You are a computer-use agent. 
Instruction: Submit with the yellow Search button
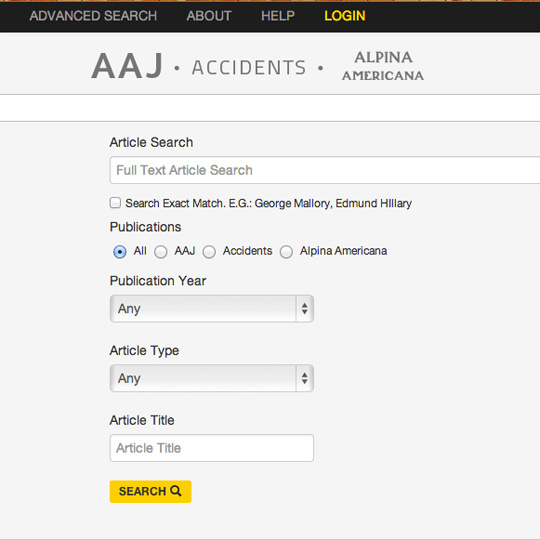[x=150, y=491]
